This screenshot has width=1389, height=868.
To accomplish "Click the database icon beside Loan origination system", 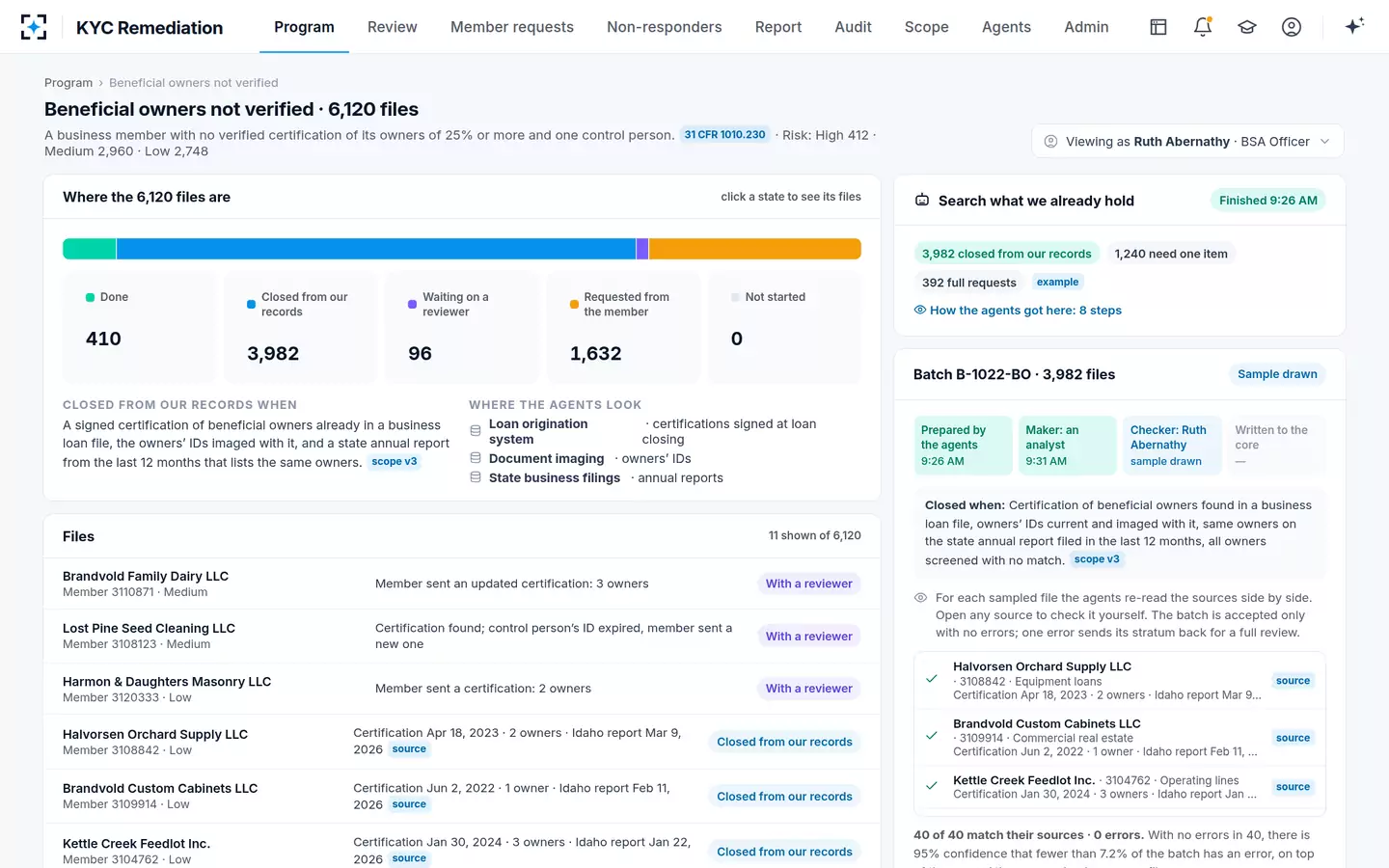I will 476,431.
